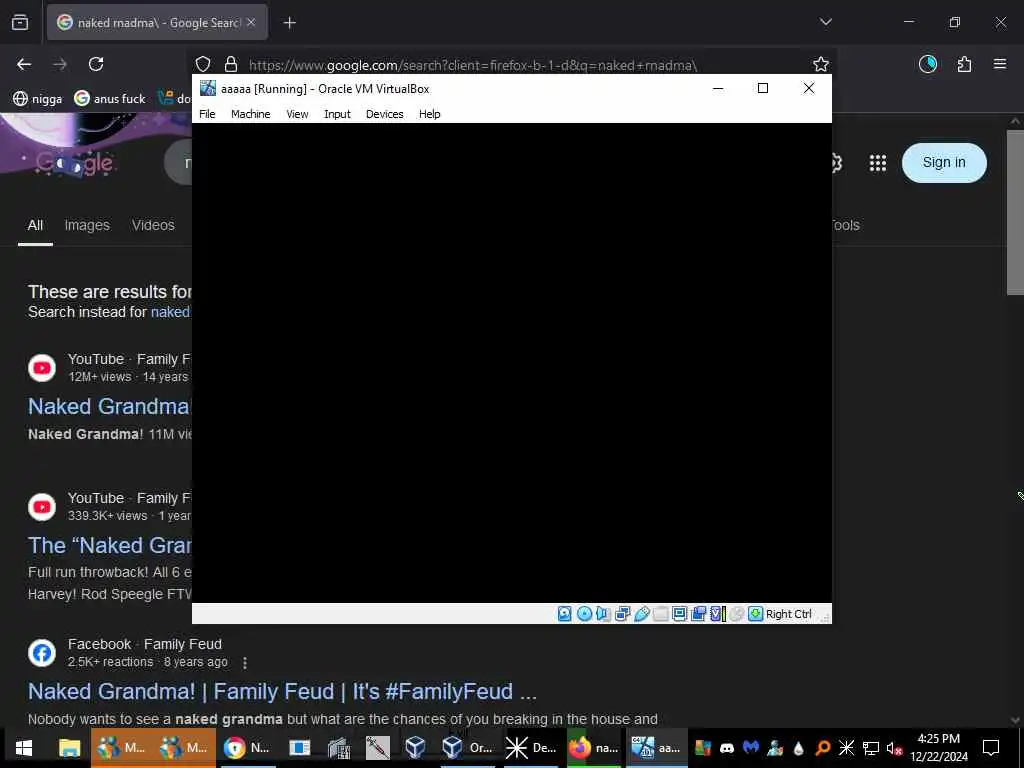
Task: Open the audio indicator in VirtualBox status bar
Action: (x=603, y=614)
